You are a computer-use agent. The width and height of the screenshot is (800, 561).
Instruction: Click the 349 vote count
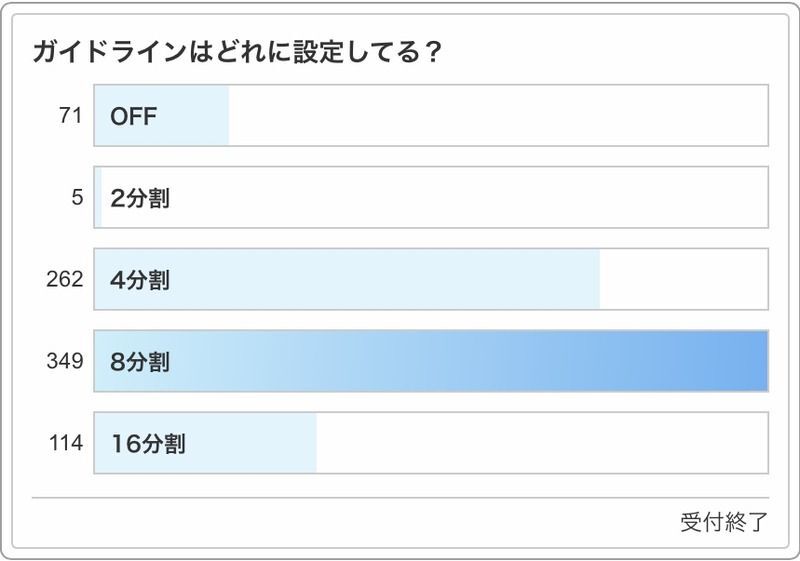coord(64,361)
